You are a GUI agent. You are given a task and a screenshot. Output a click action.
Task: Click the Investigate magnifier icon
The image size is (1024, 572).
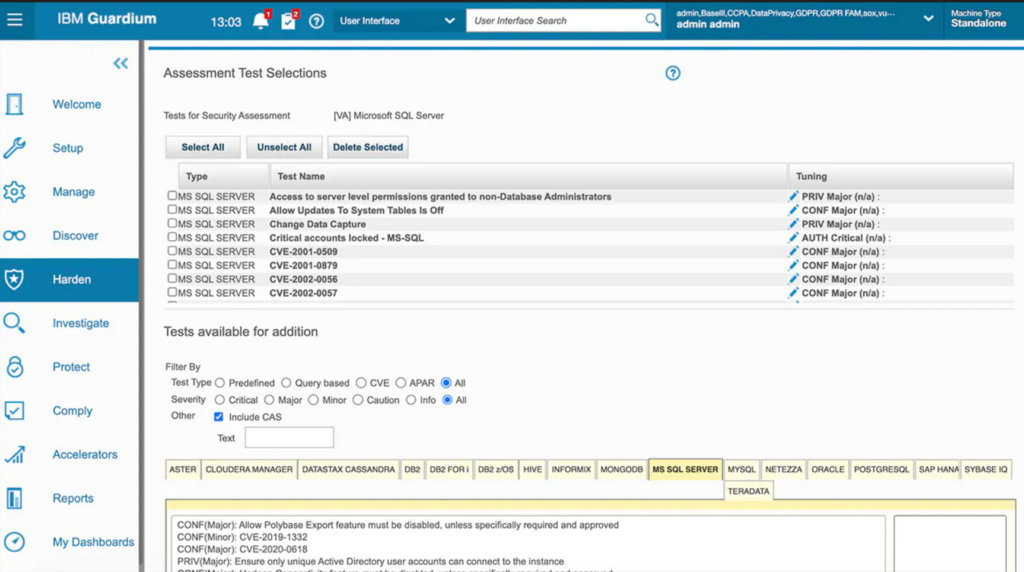[14, 323]
